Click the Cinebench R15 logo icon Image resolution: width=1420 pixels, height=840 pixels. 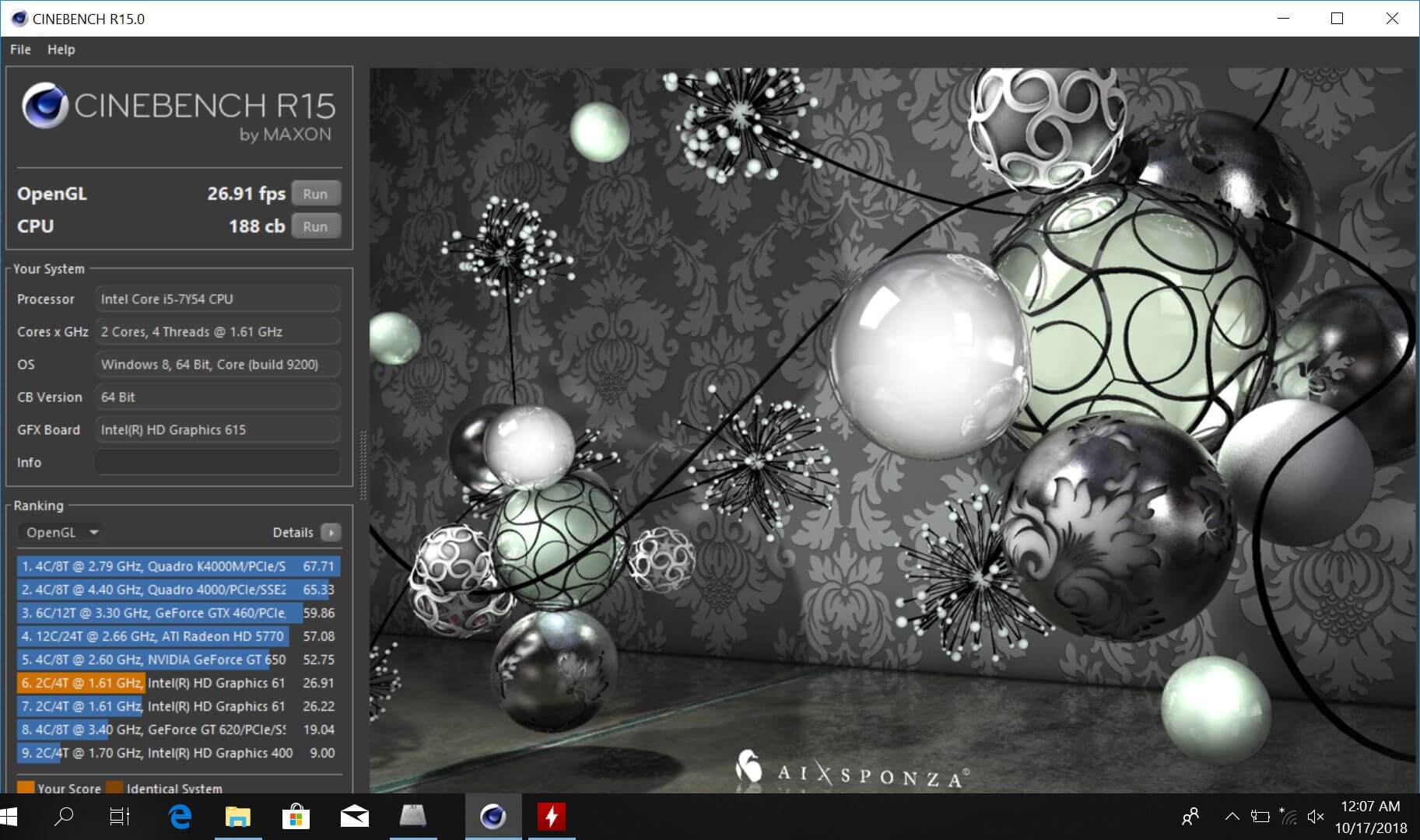tap(44, 106)
